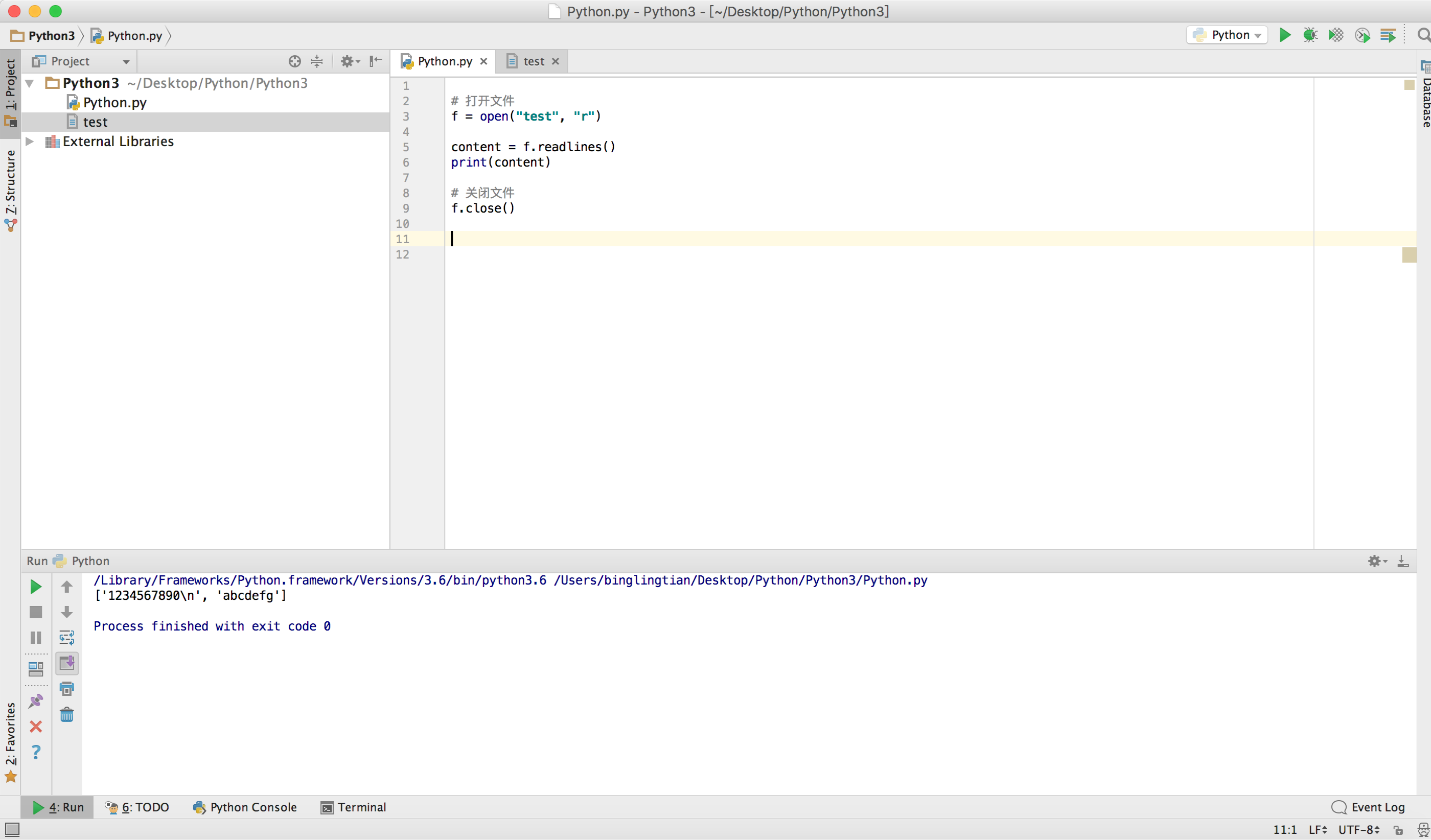
Task: Click the red X close icon in Run panel
Action: (35, 727)
